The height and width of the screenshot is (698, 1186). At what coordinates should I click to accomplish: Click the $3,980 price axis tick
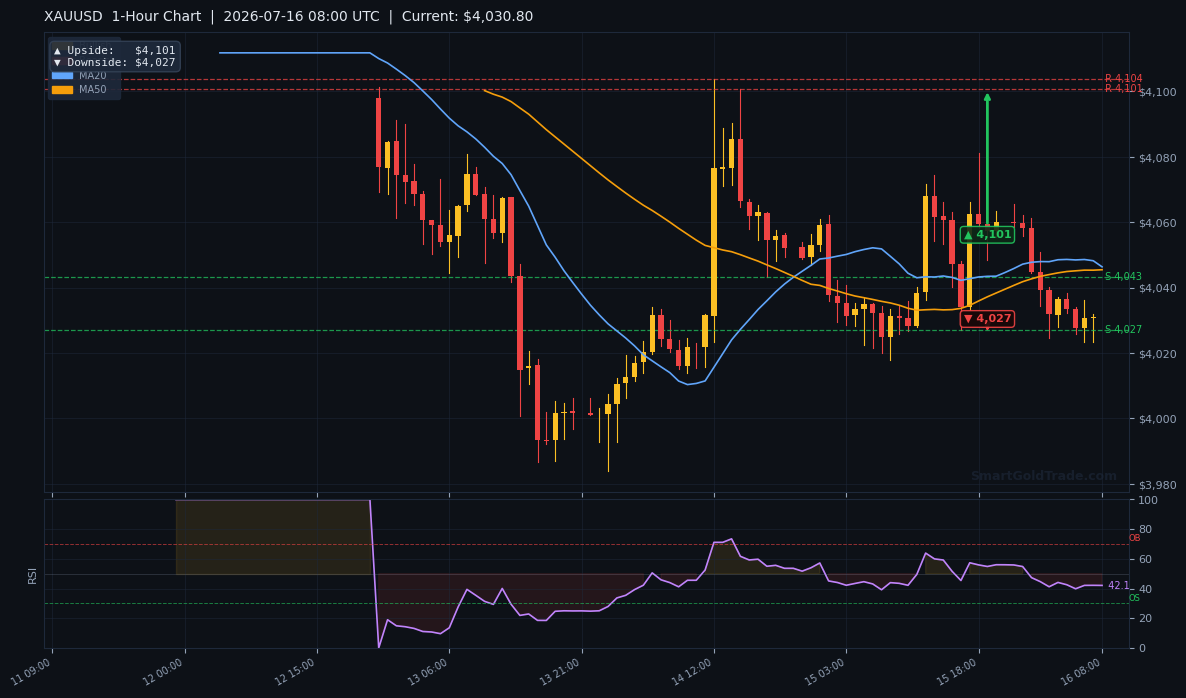(x=1157, y=485)
